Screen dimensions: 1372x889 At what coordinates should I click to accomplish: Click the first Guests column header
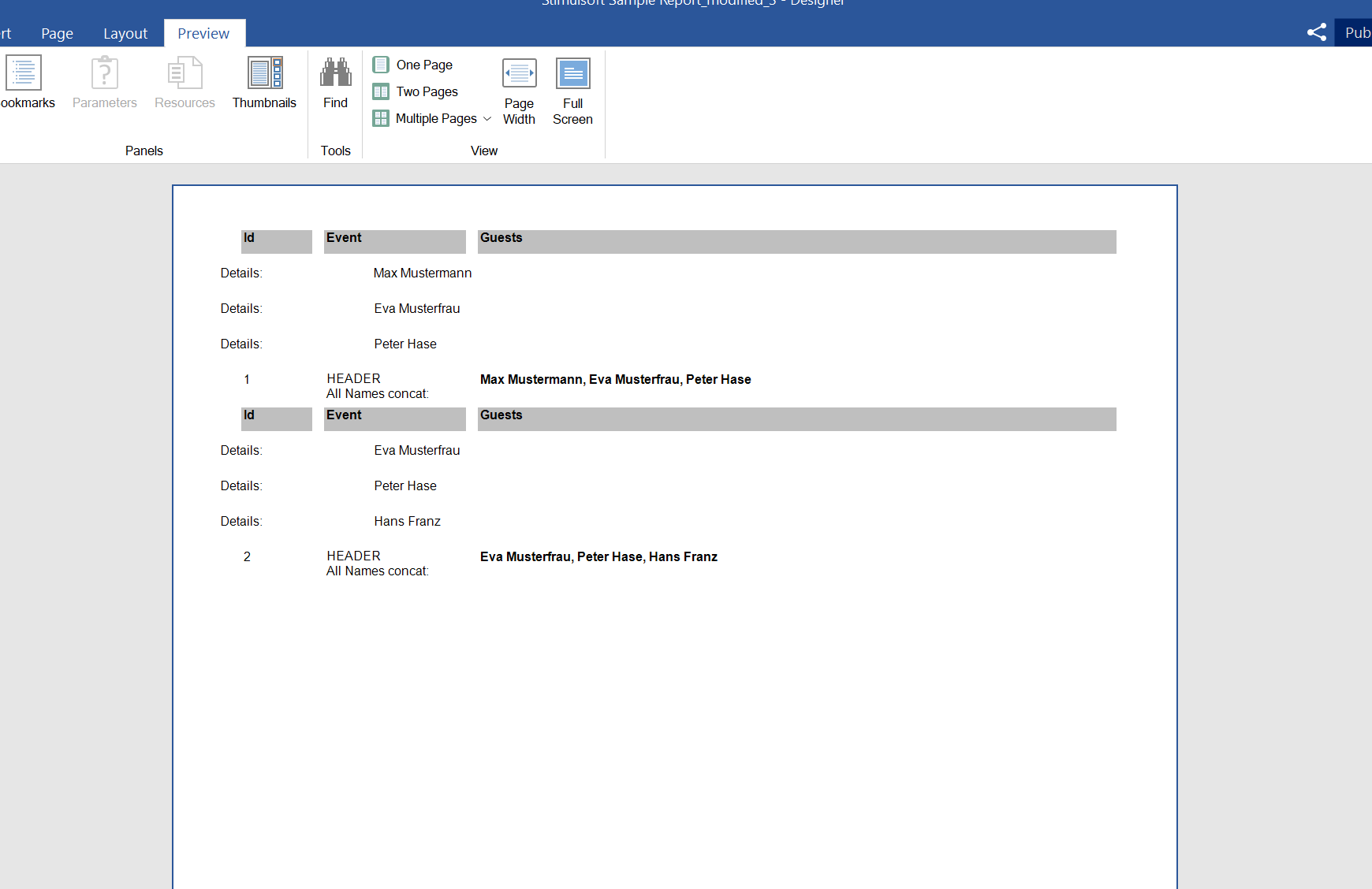[x=797, y=241]
